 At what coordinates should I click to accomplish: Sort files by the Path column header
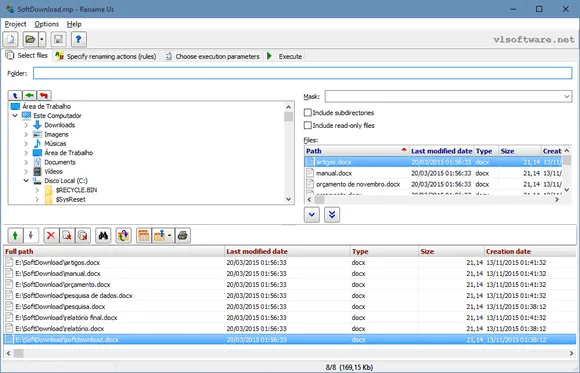[x=357, y=151]
